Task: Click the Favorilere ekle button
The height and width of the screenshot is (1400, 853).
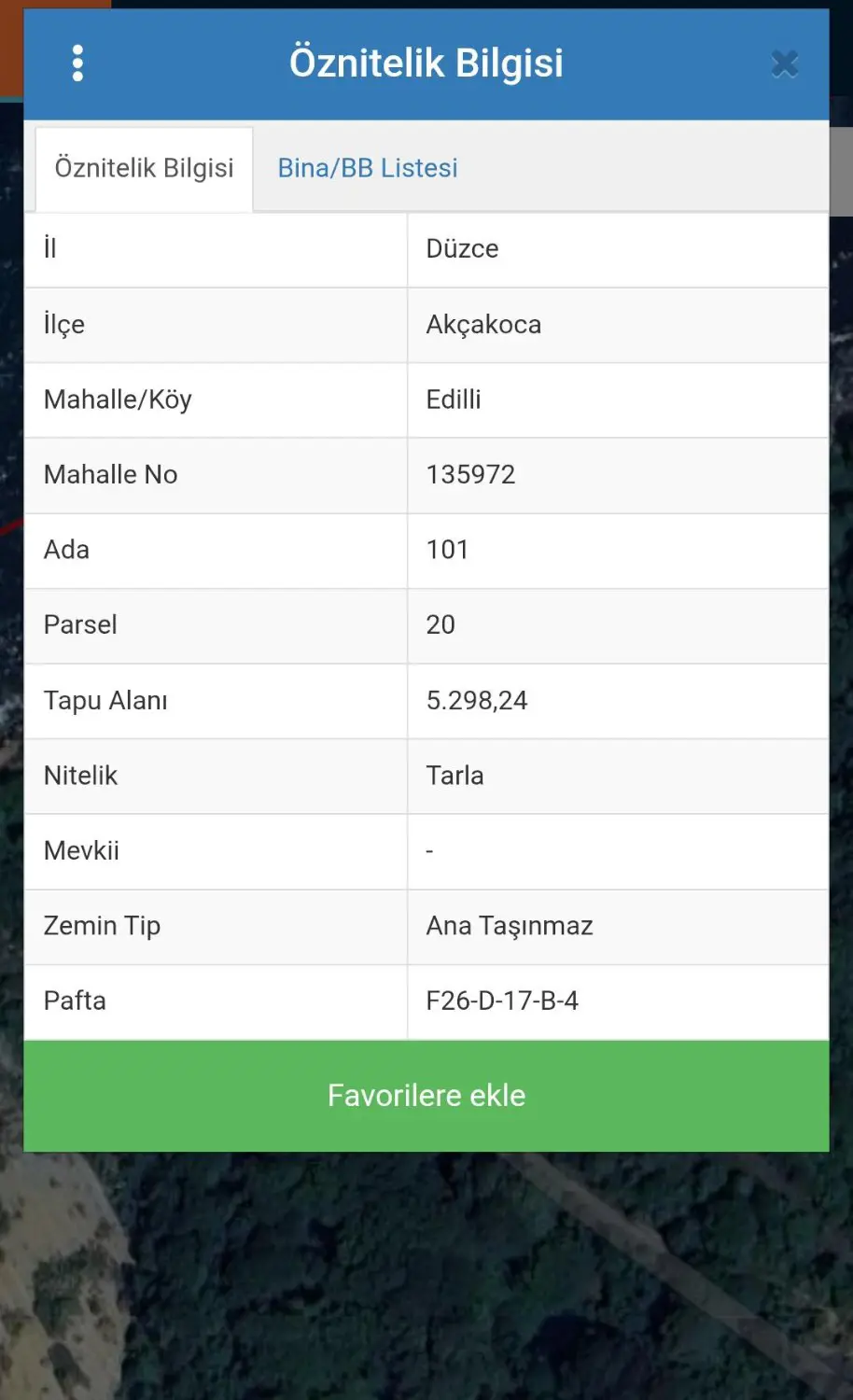Action: [426, 1096]
